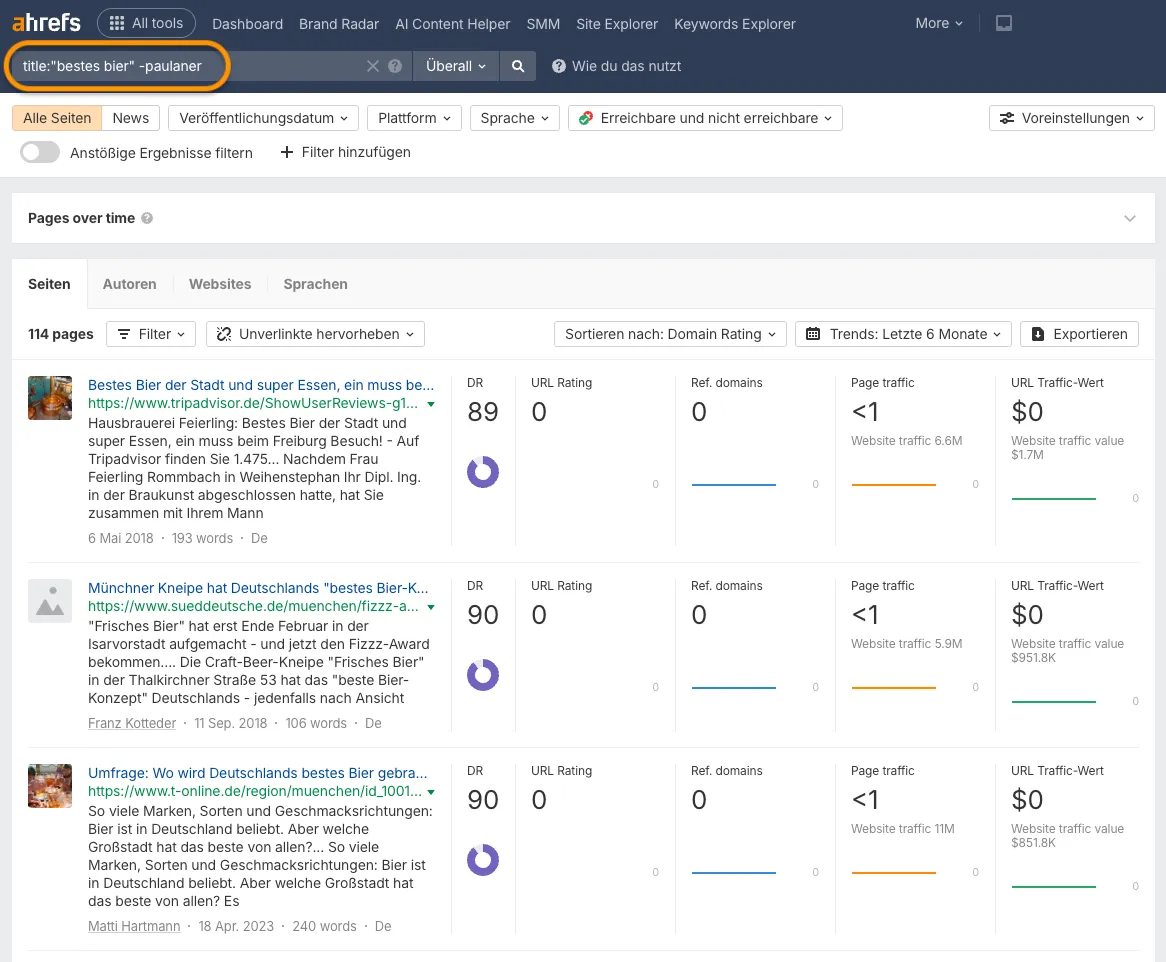
Task: Open Wie du das nutzt help link
Action: tap(616, 66)
